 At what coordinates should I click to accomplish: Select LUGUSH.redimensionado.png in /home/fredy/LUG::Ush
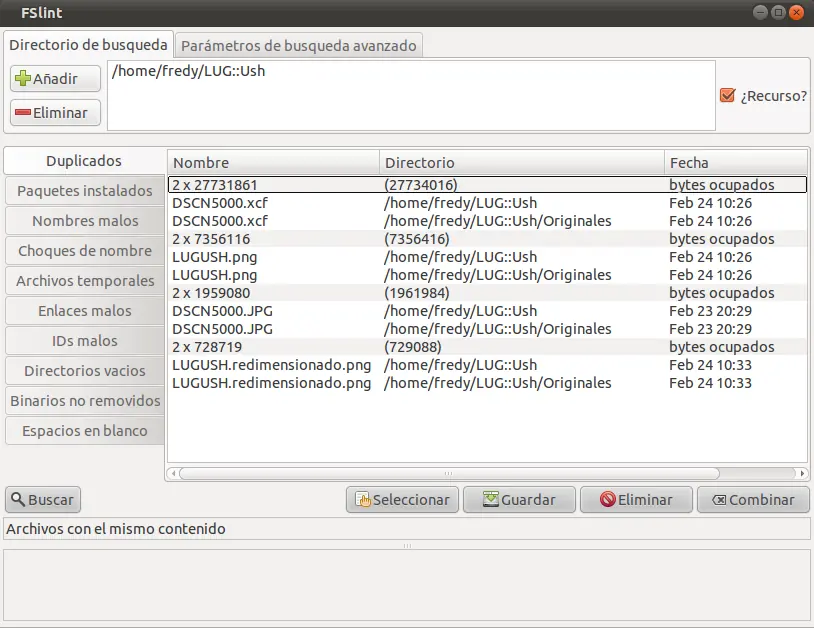click(487, 365)
